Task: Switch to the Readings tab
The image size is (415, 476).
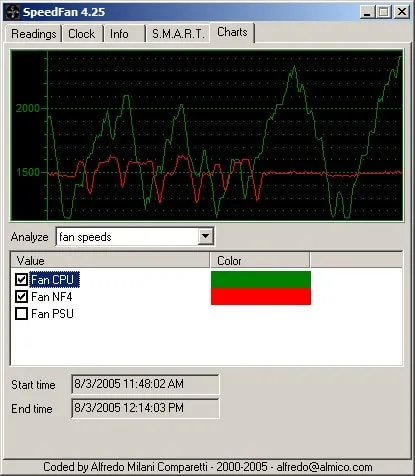Action: click(34, 34)
